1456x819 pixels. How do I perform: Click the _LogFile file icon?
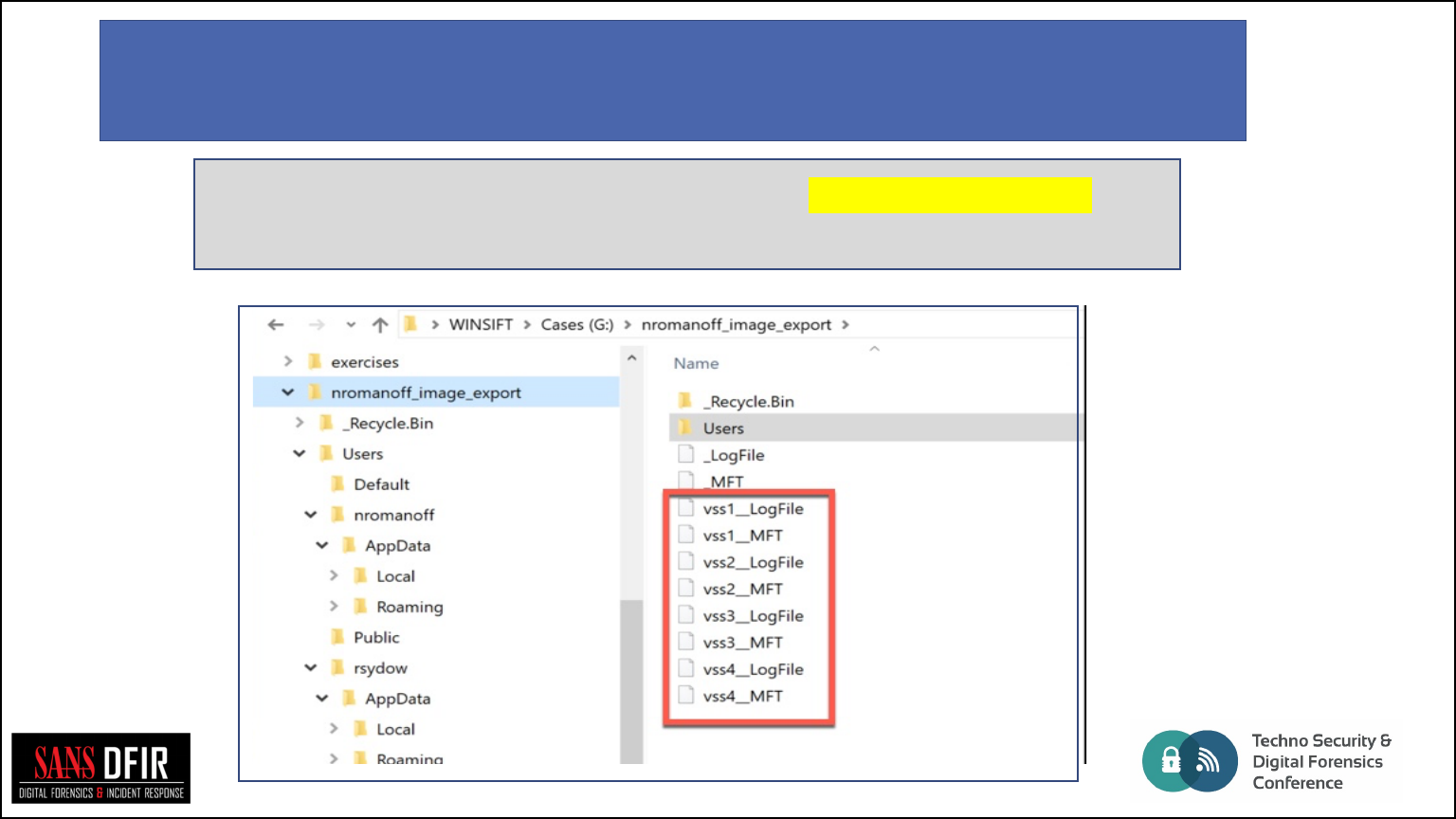686,455
